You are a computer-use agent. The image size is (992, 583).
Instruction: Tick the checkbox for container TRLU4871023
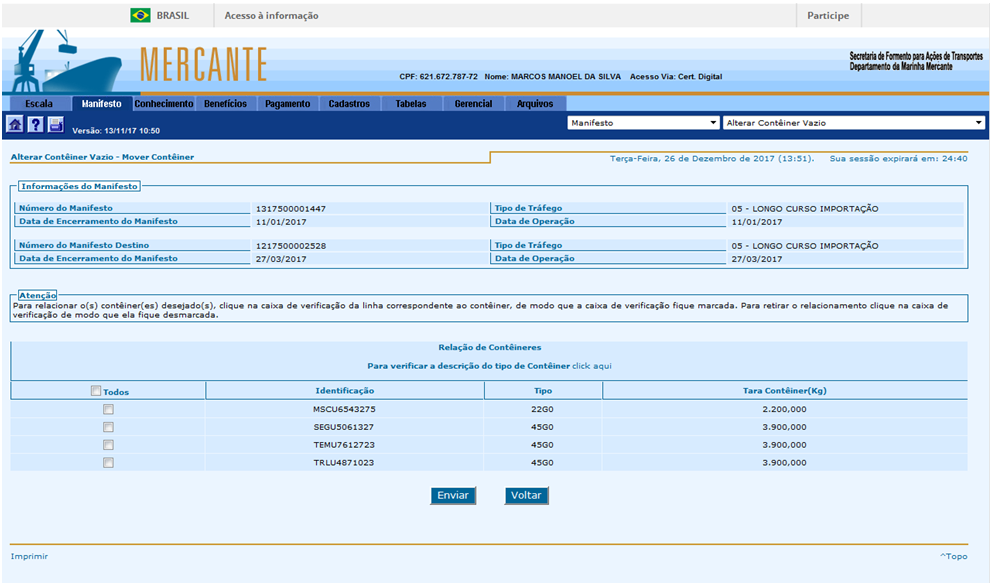point(108,463)
